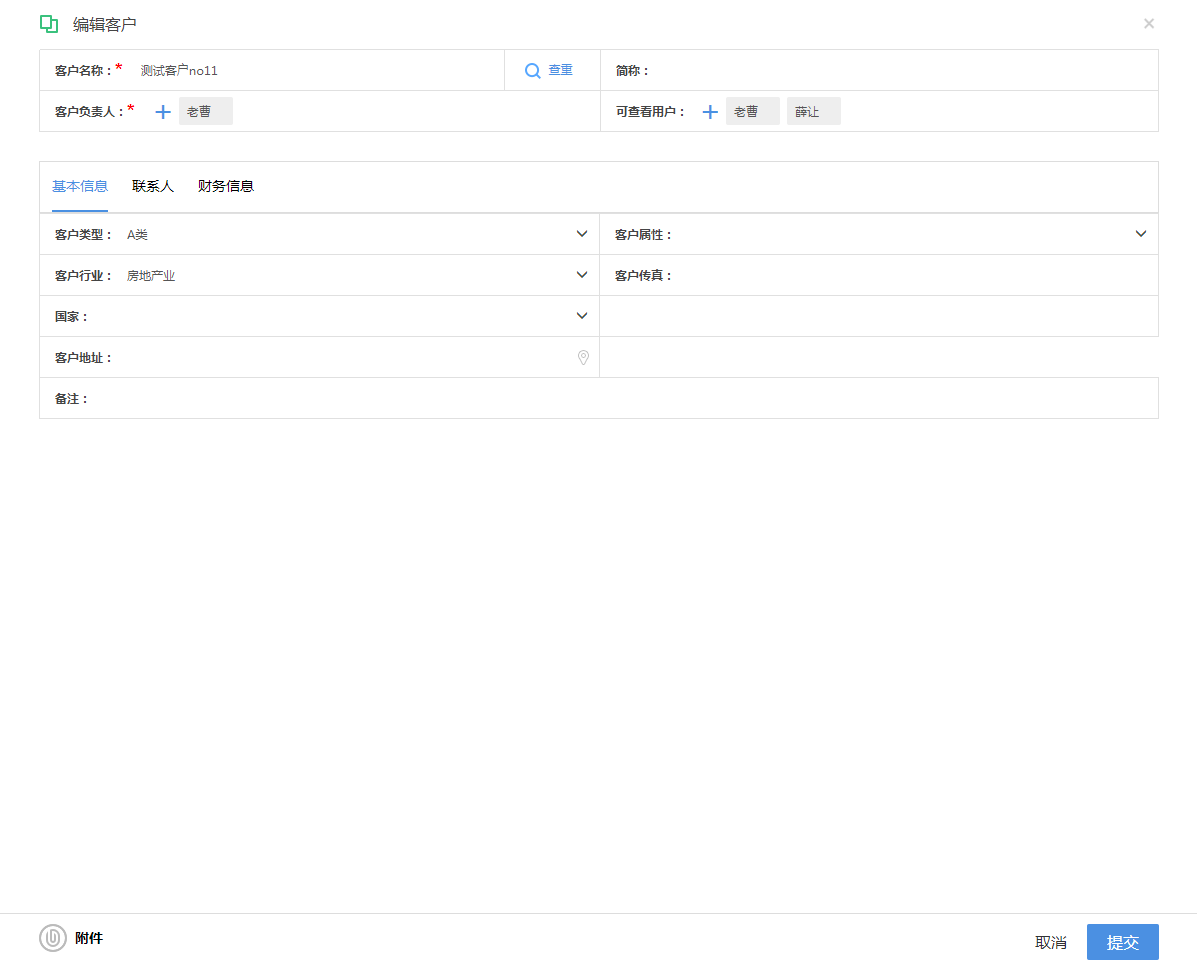Screen dimensions: 1197x972
Task: Click the 查重 link
Action: (560, 70)
